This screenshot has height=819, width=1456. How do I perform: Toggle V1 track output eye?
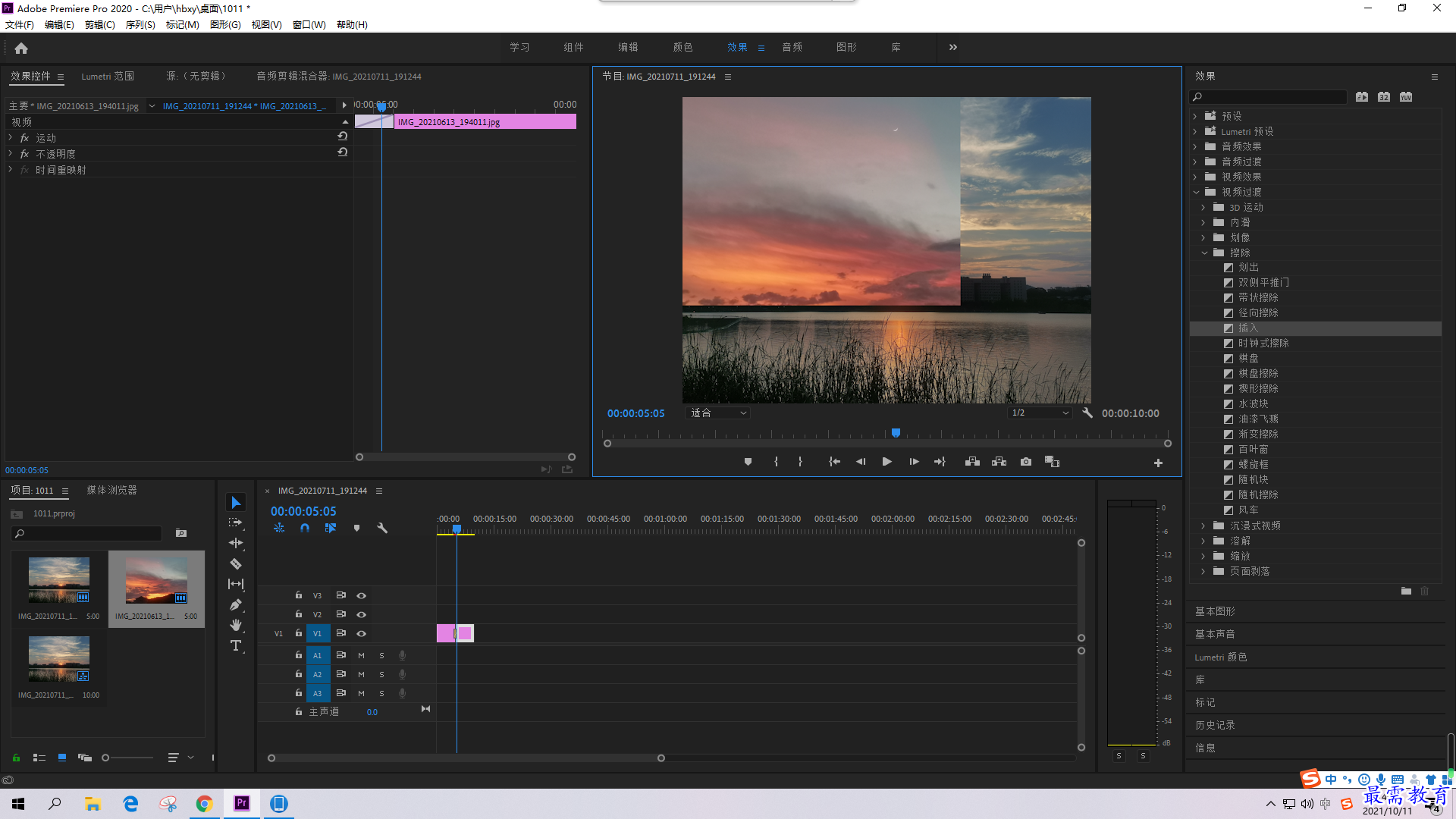(x=362, y=633)
